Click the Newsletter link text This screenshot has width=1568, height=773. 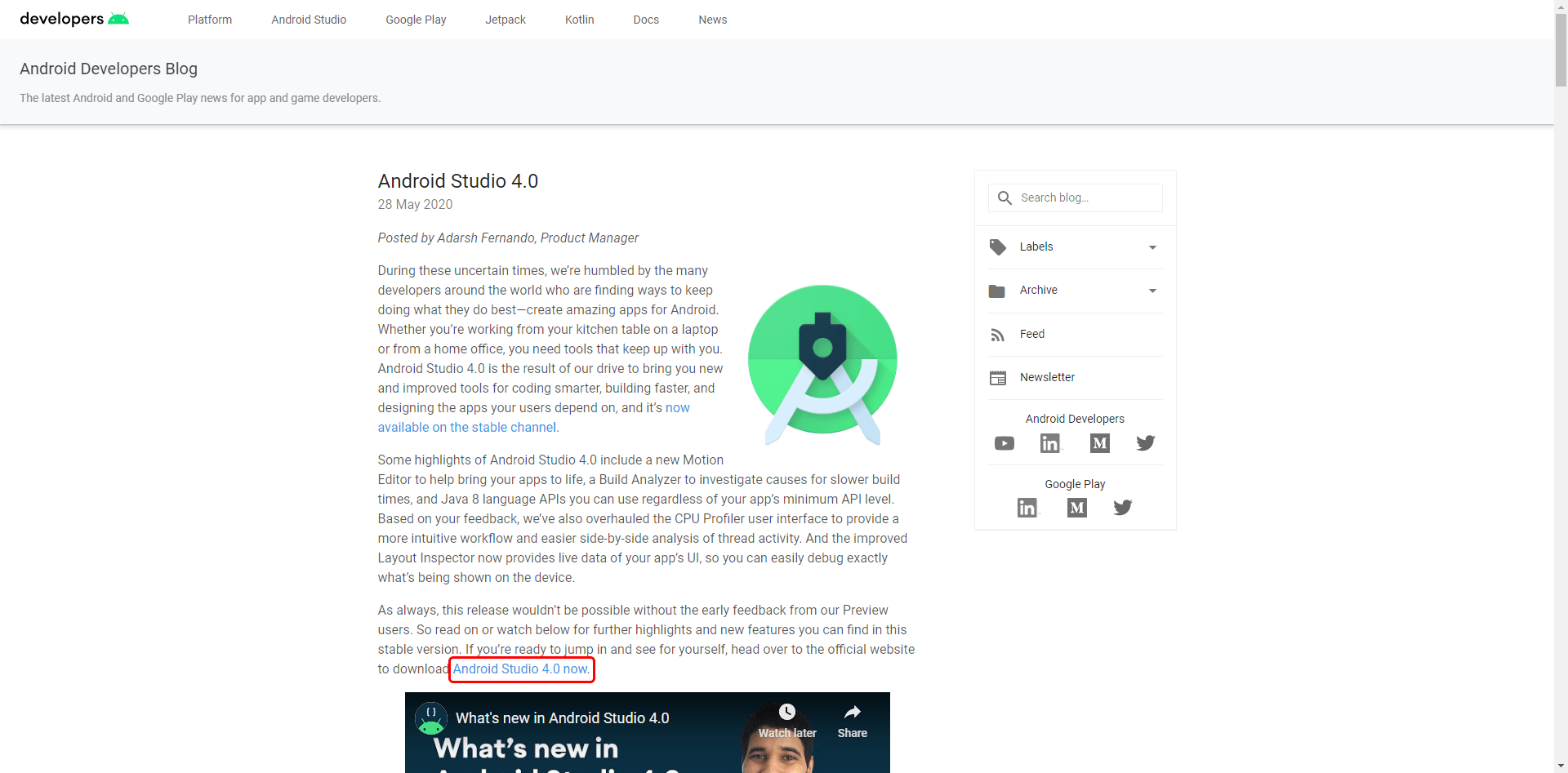click(1047, 377)
